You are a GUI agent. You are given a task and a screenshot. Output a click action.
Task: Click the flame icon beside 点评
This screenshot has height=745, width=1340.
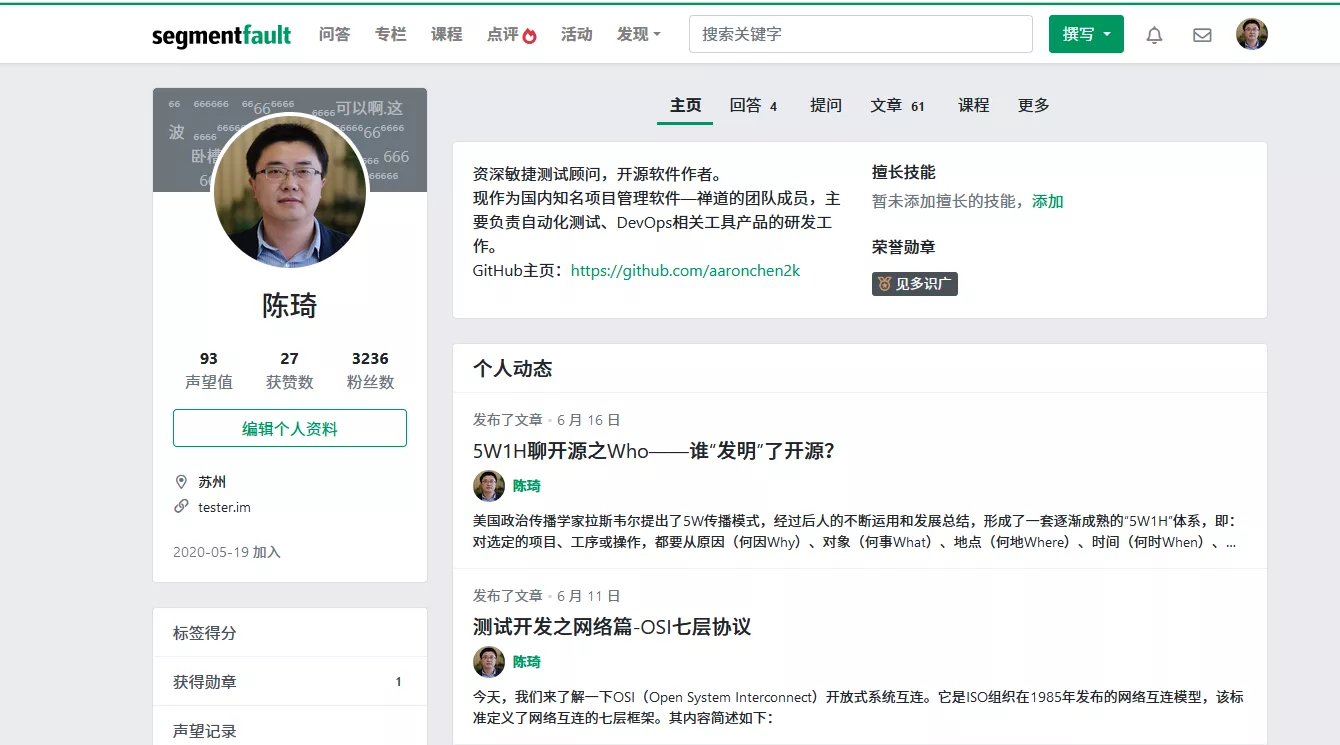529,35
